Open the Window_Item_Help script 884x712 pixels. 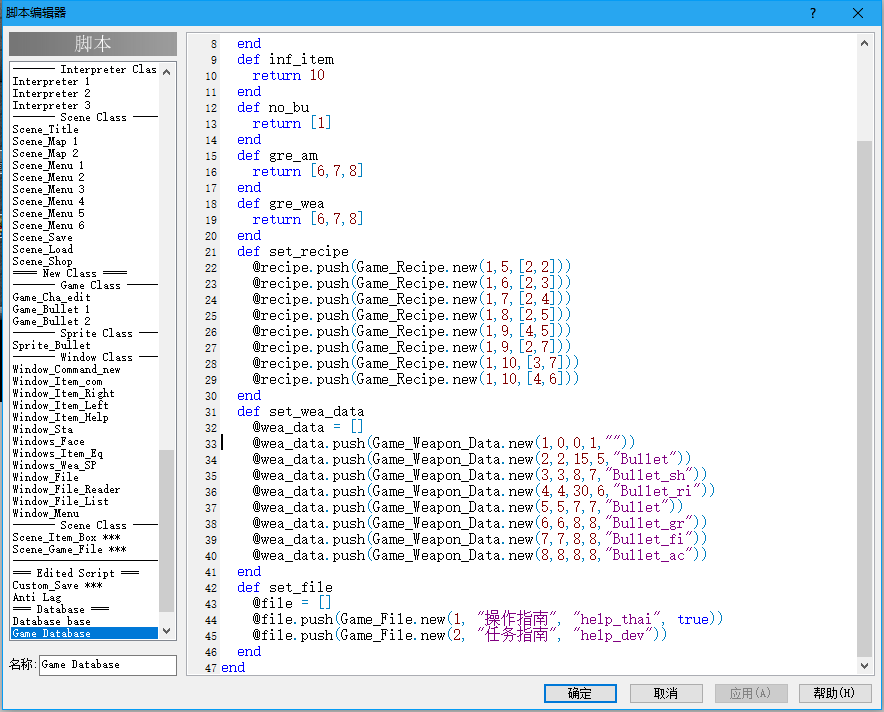(60, 417)
